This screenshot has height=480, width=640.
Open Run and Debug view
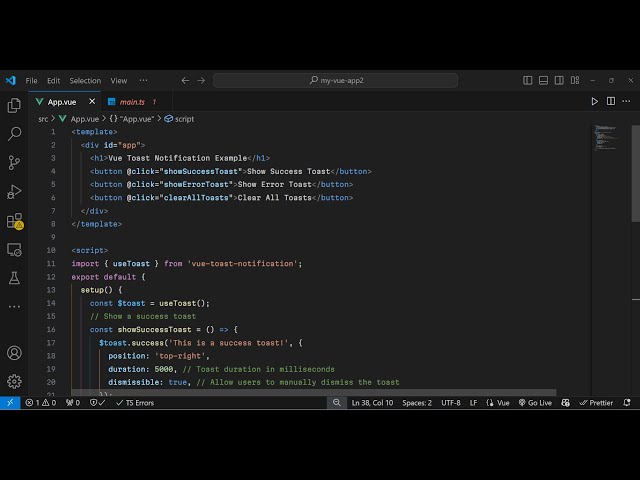point(14,191)
